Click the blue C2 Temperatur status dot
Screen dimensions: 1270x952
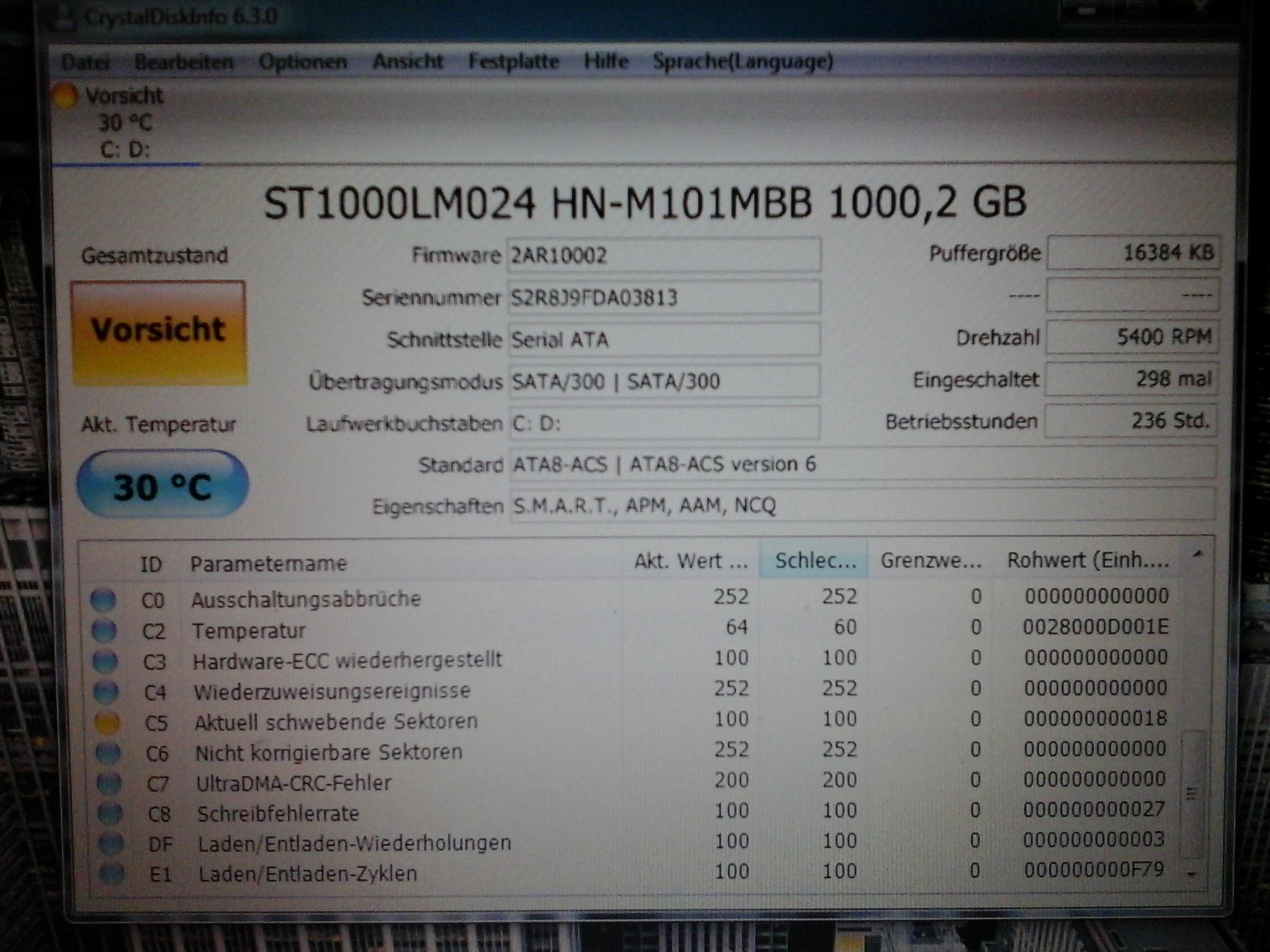[x=104, y=631]
